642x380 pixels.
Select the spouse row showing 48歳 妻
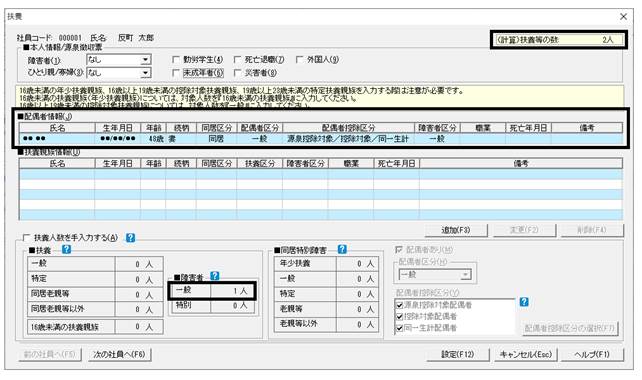(321, 139)
